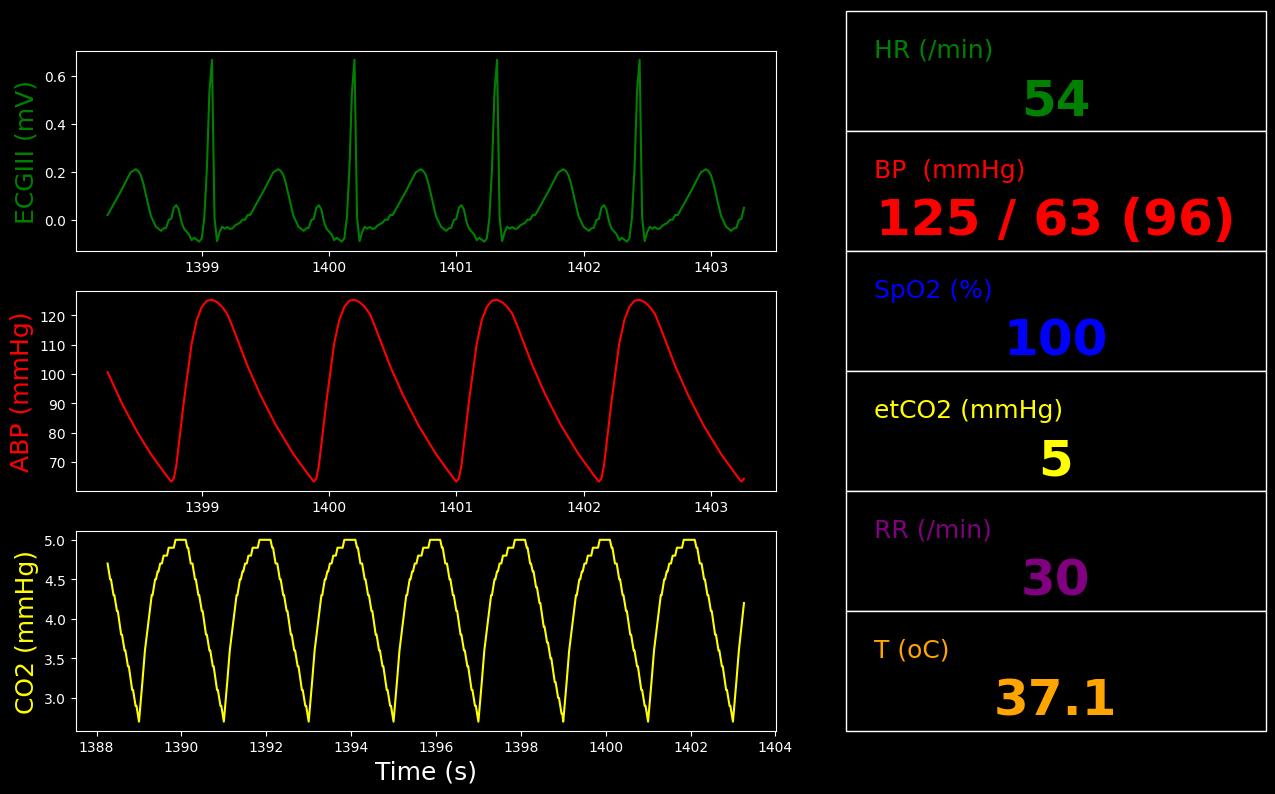Click the 1402 tick on ABP plot
1275x794 pixels.
584,507
